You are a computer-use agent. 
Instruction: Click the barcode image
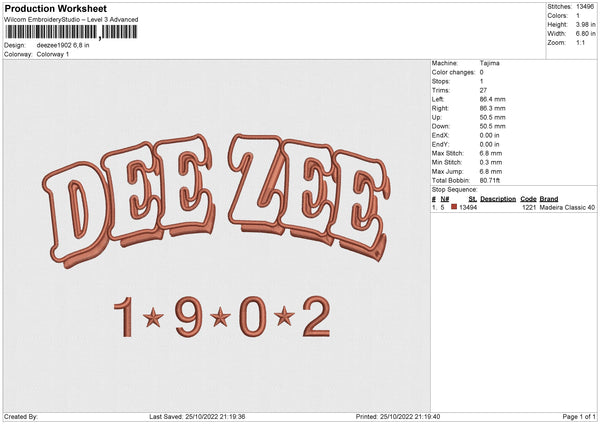71,32
